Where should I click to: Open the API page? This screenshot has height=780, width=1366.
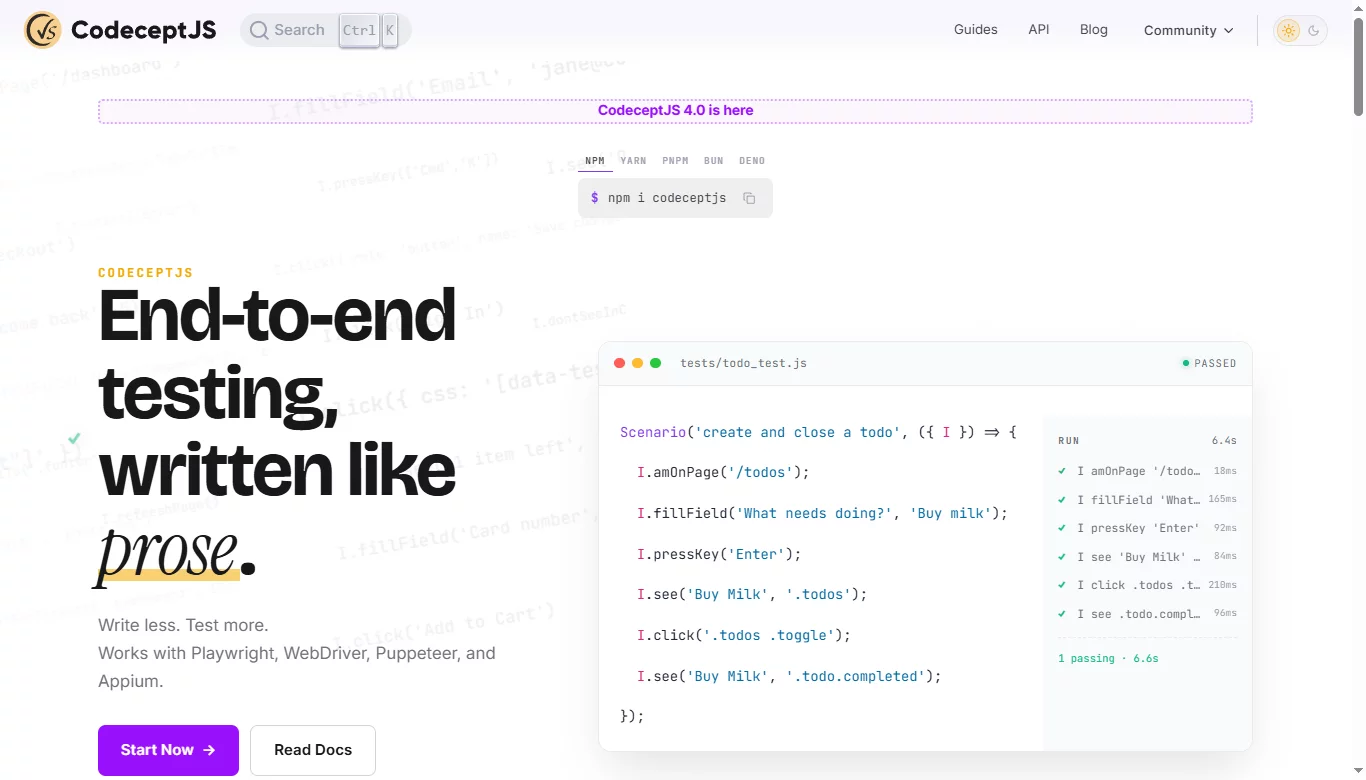[1039, 30]
